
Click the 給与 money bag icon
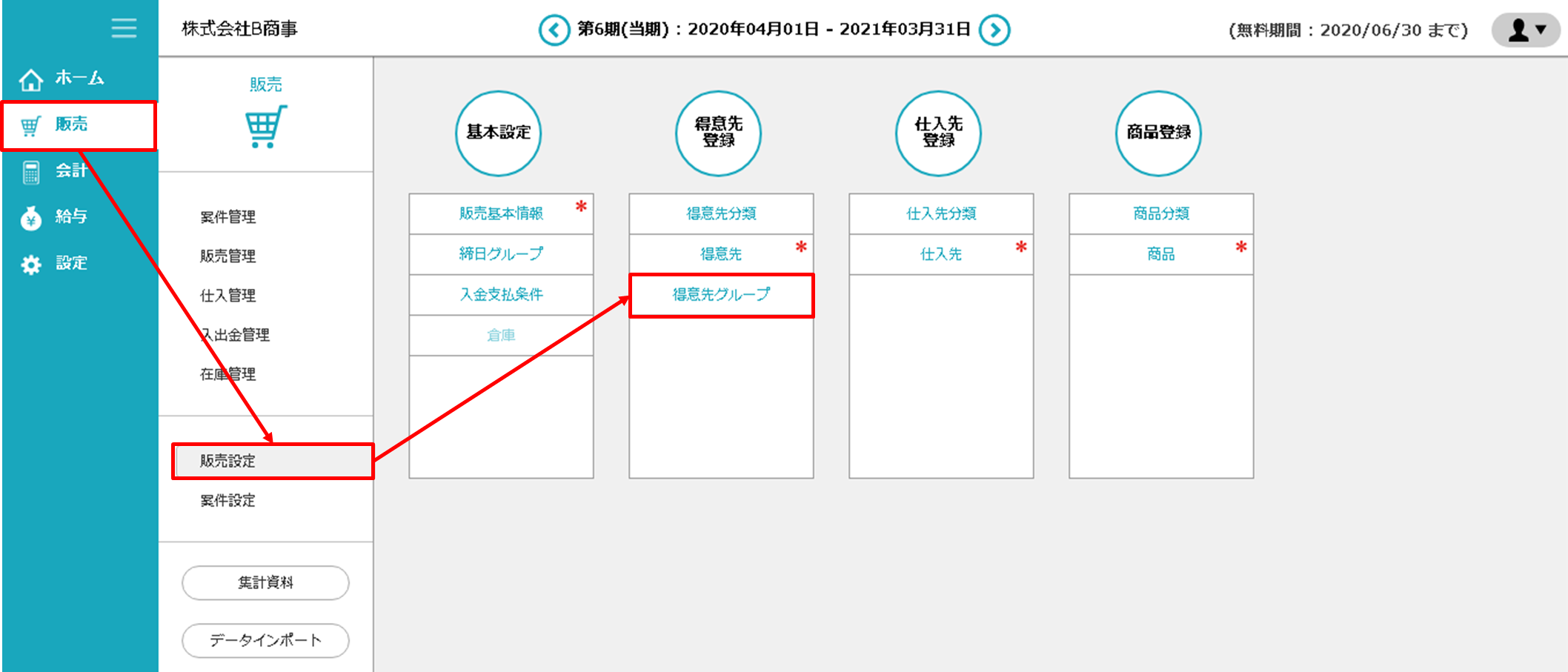31,218
